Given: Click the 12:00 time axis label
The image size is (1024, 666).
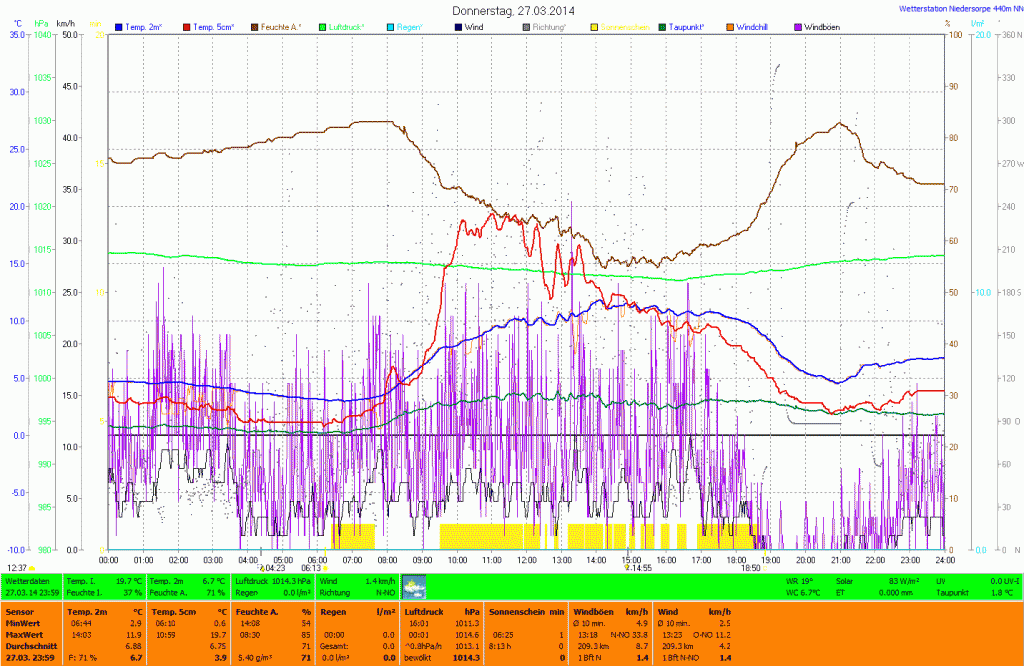Looking at the screenshot, I should point(526,560).
